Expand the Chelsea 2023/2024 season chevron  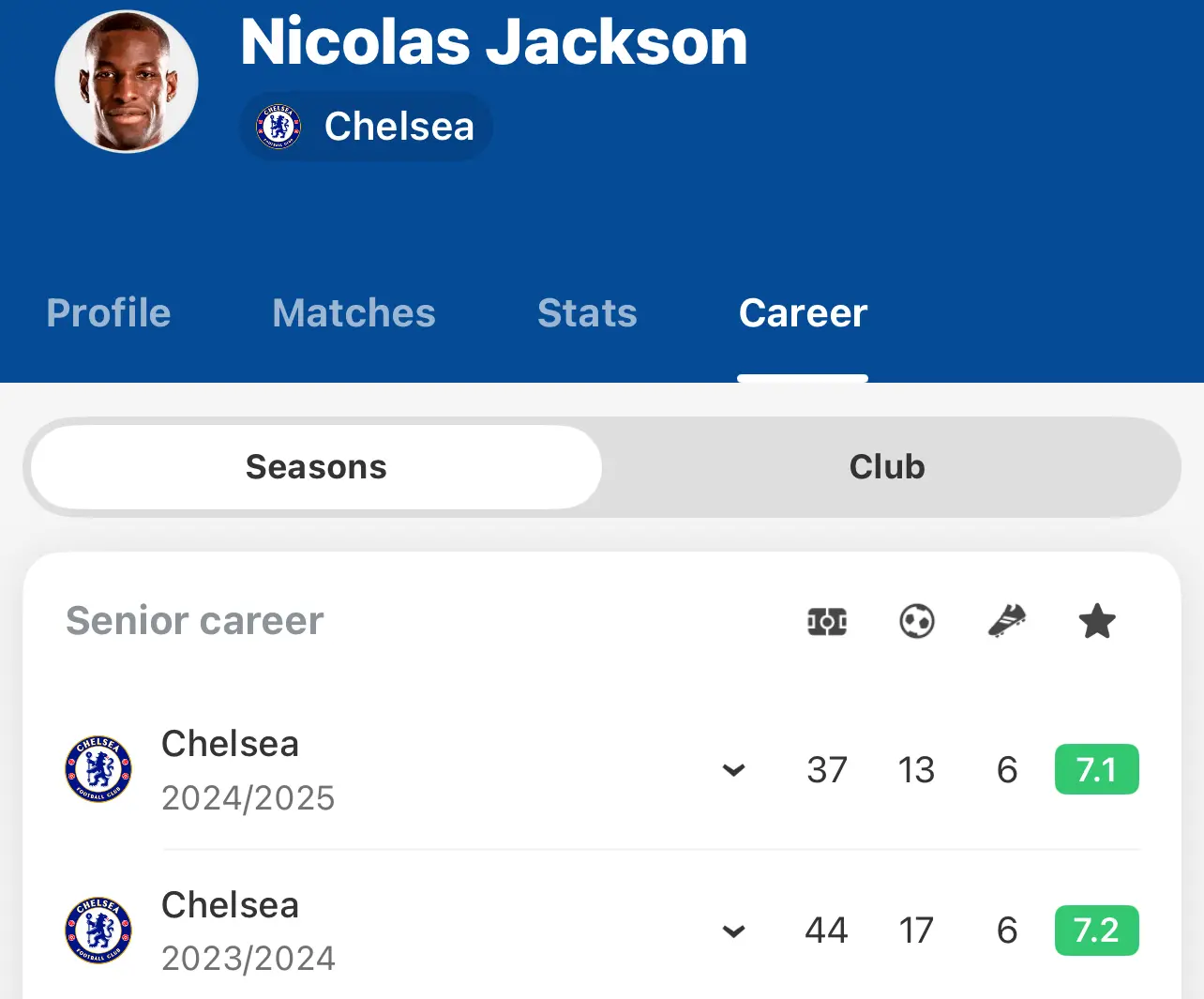point(733,931)
